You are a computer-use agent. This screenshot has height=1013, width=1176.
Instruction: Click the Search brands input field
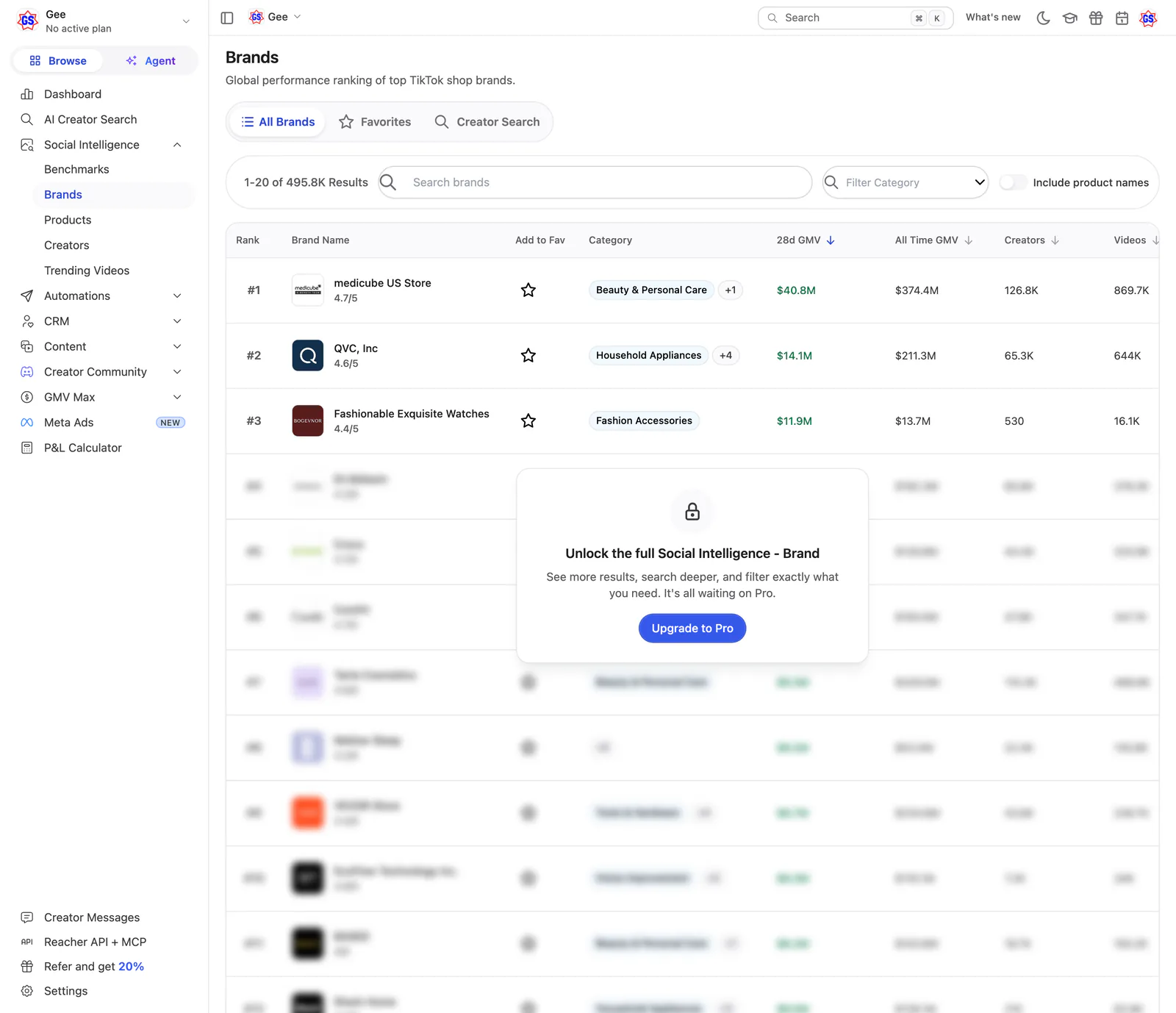[x=595, y=182]
